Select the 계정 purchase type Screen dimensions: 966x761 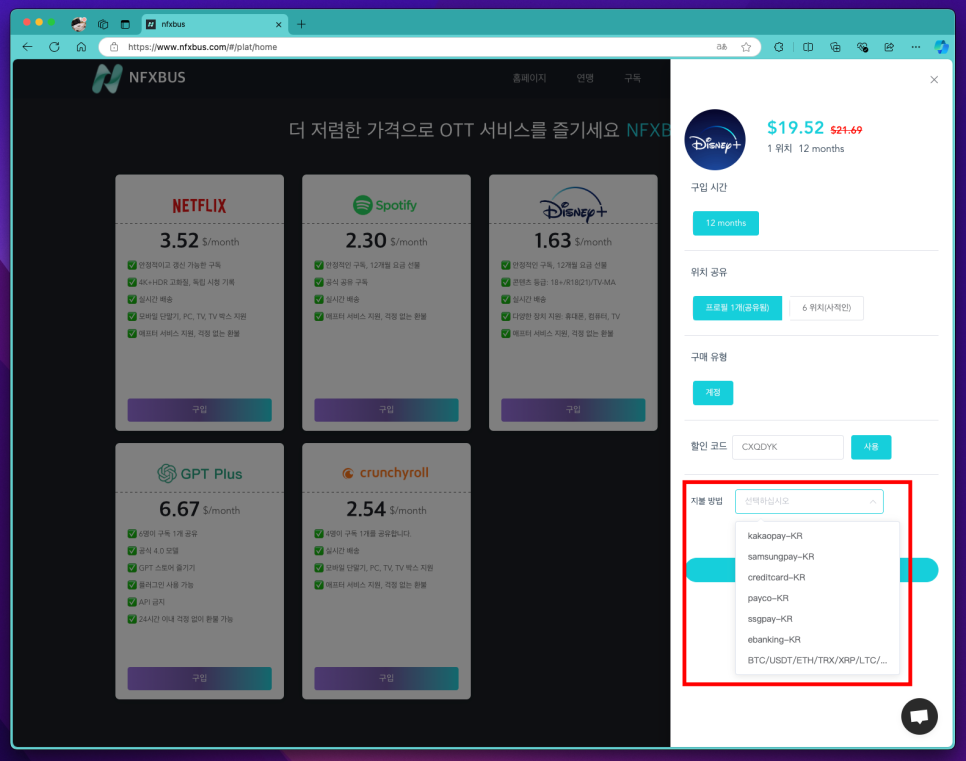click(713, 393)
